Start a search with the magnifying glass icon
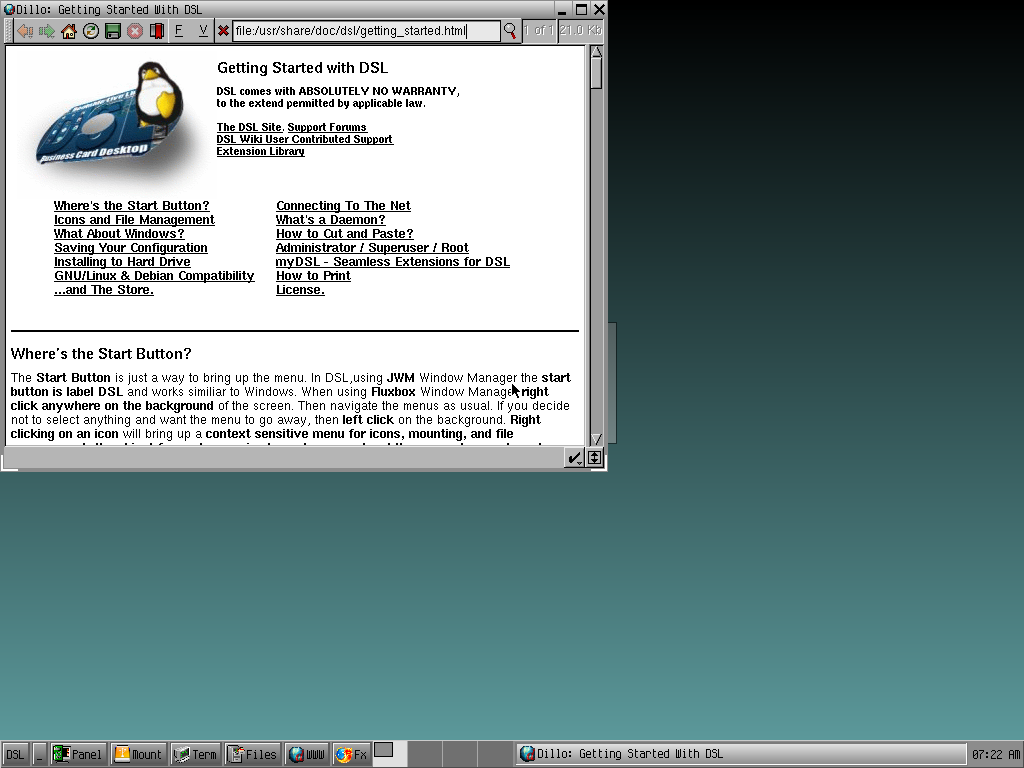This screenshot has height=768, width=1024. pyautogui.click(x=511, y=30)
